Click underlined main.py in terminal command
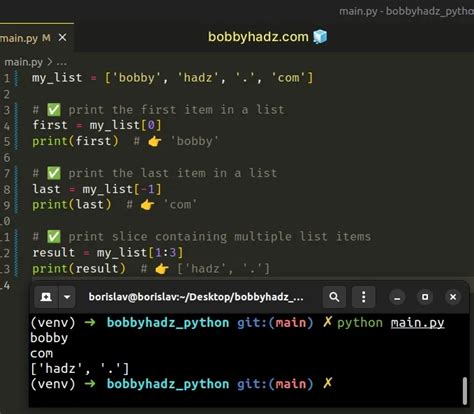This screenshot has height=414, width=474. click(x=417, y=323)
